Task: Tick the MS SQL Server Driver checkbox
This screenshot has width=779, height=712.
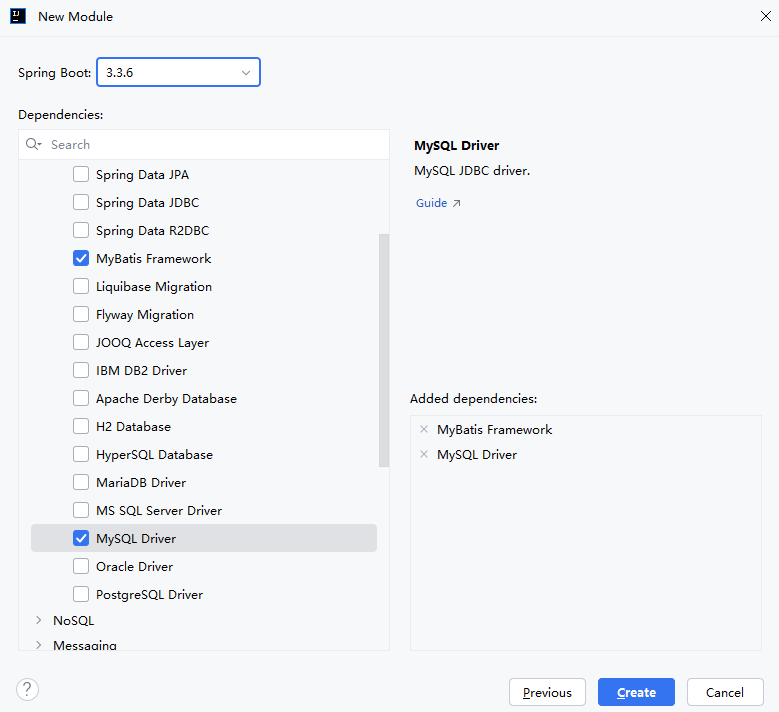Action: tap(81, 510)
